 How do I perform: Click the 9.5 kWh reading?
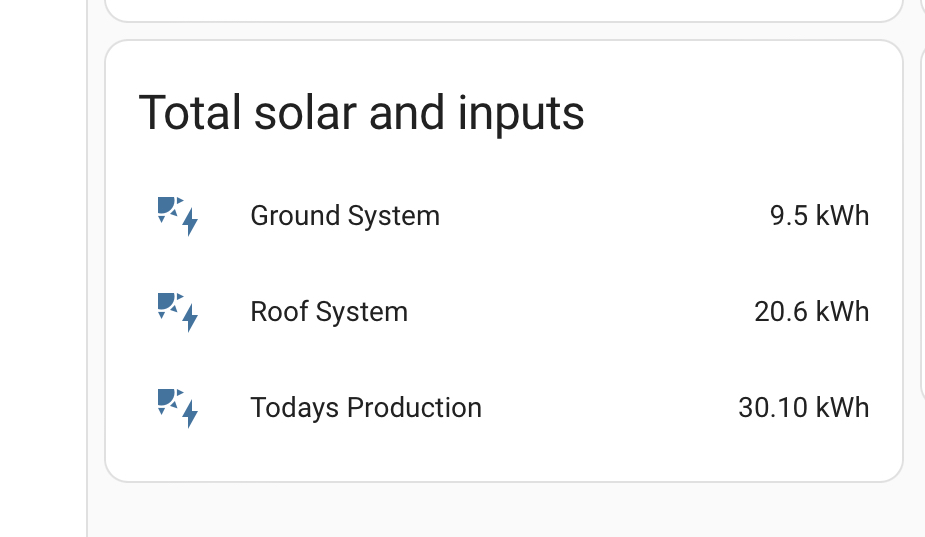(819, 215)
